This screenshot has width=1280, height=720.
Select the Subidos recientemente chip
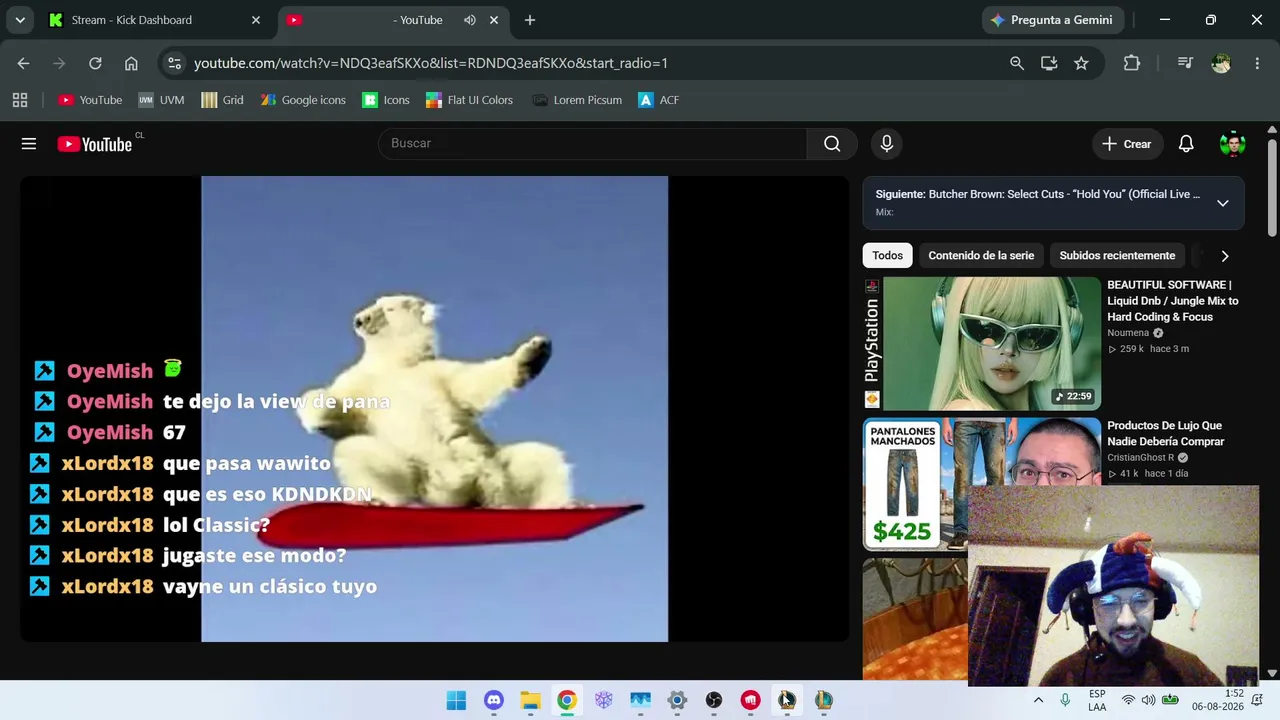tap(1117, 256)
